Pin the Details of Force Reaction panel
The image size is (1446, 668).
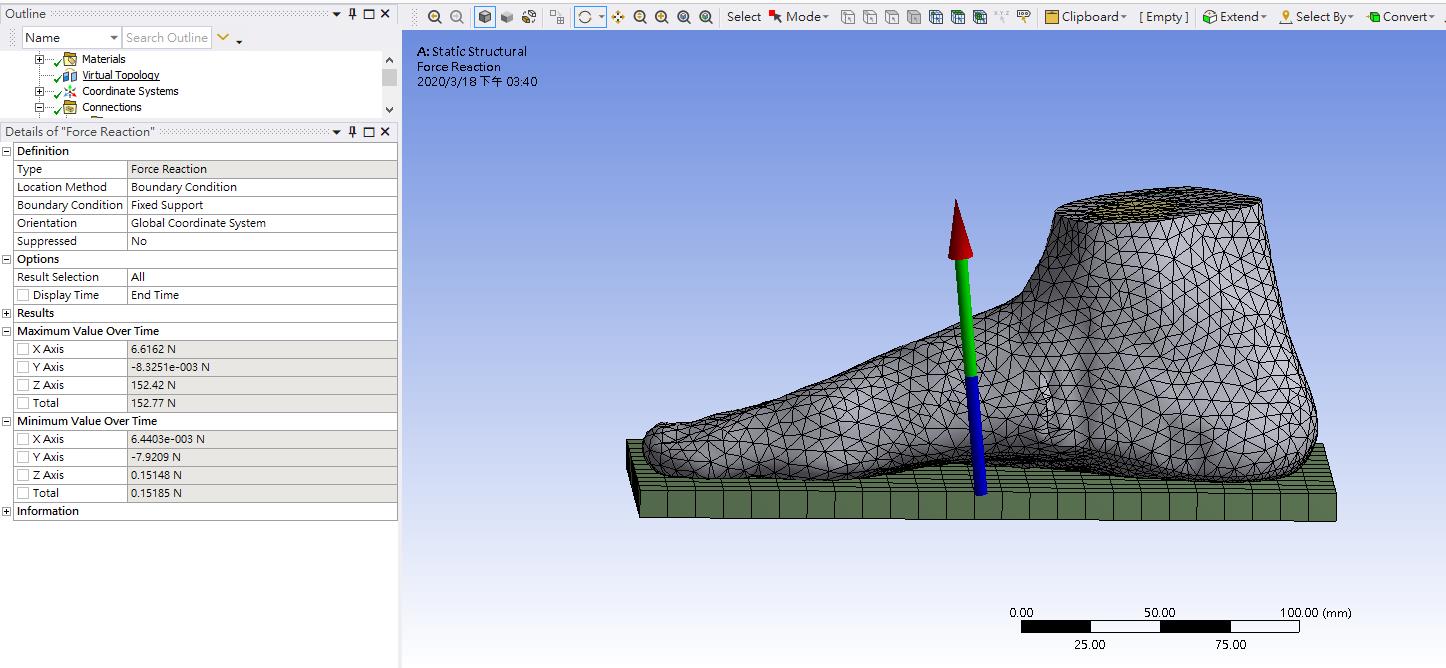(x=352, y=132)
